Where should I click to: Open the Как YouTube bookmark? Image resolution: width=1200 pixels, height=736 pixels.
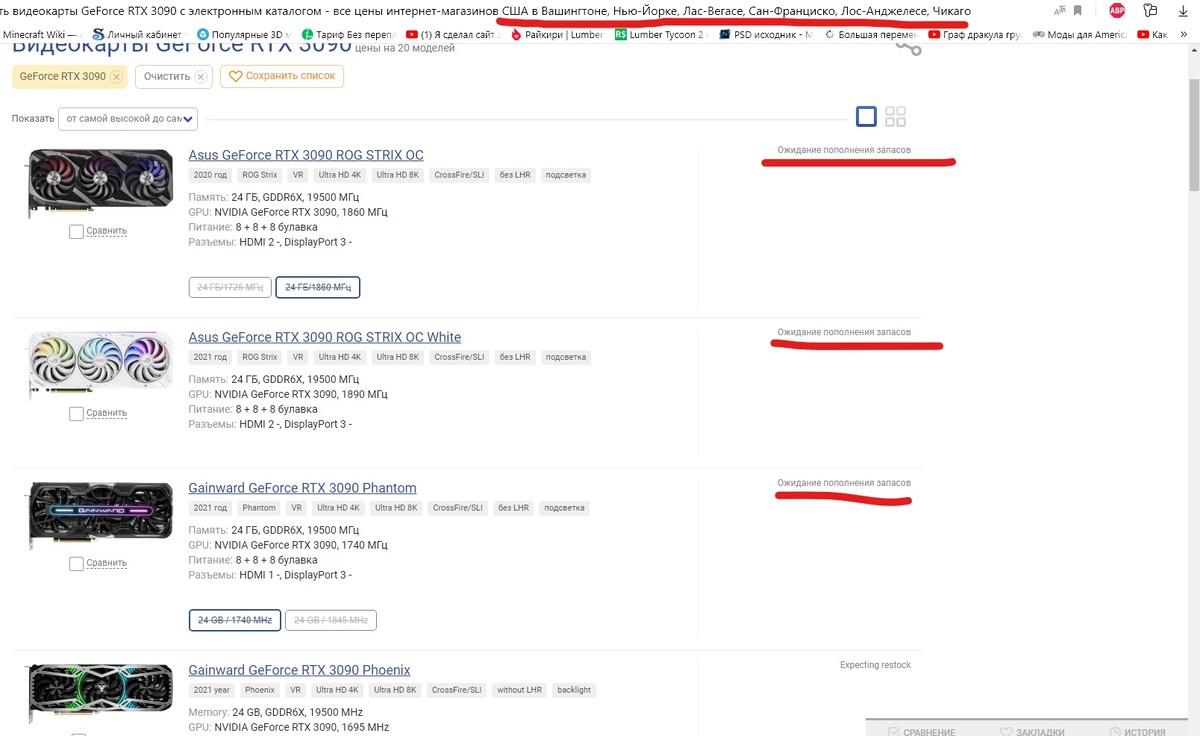point(1153,34)
